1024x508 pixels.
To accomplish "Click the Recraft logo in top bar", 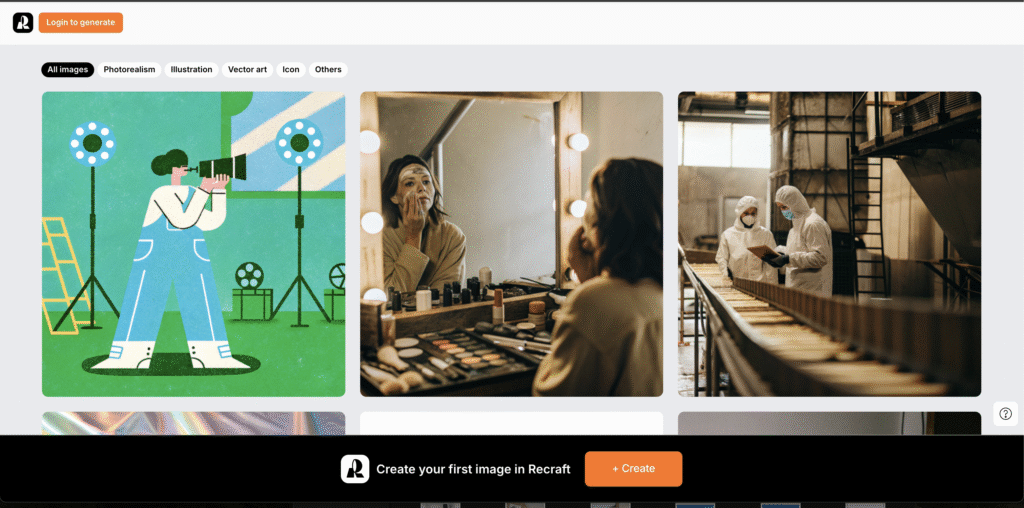I will tap(23, 23).
